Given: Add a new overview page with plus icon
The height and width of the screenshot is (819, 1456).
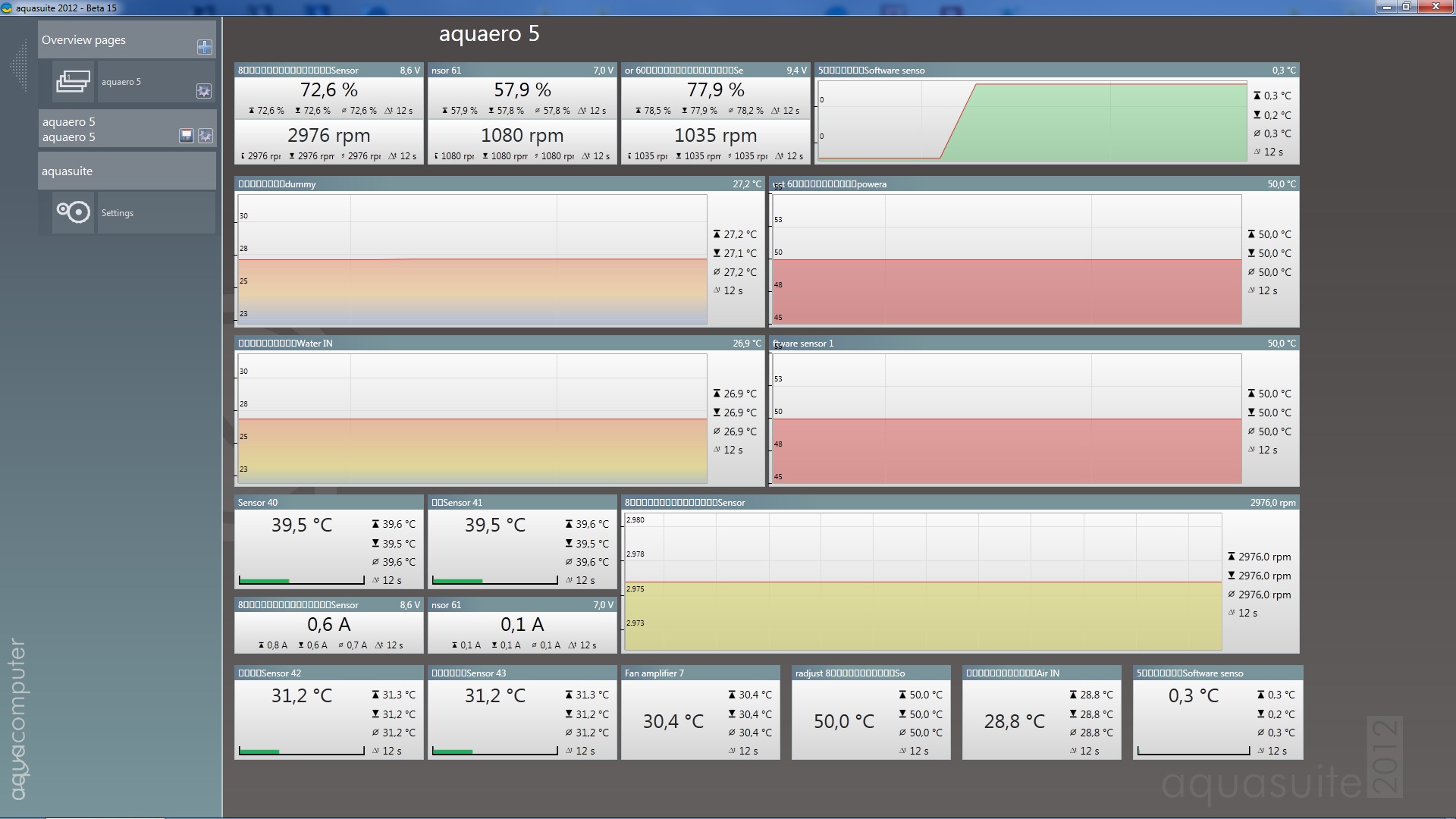Looking at the screenshot, I should (204, 47).
